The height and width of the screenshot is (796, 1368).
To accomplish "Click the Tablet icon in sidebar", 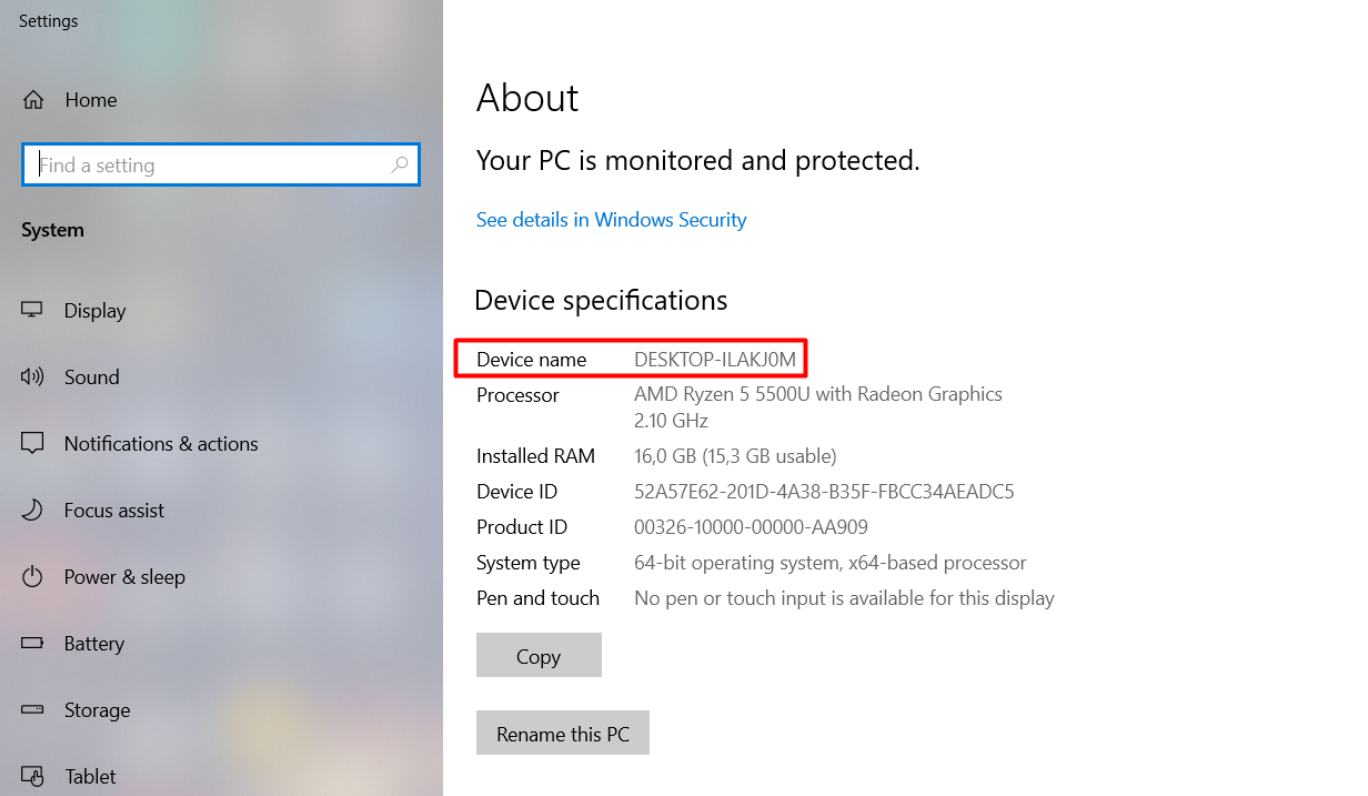I will [33, 776].
